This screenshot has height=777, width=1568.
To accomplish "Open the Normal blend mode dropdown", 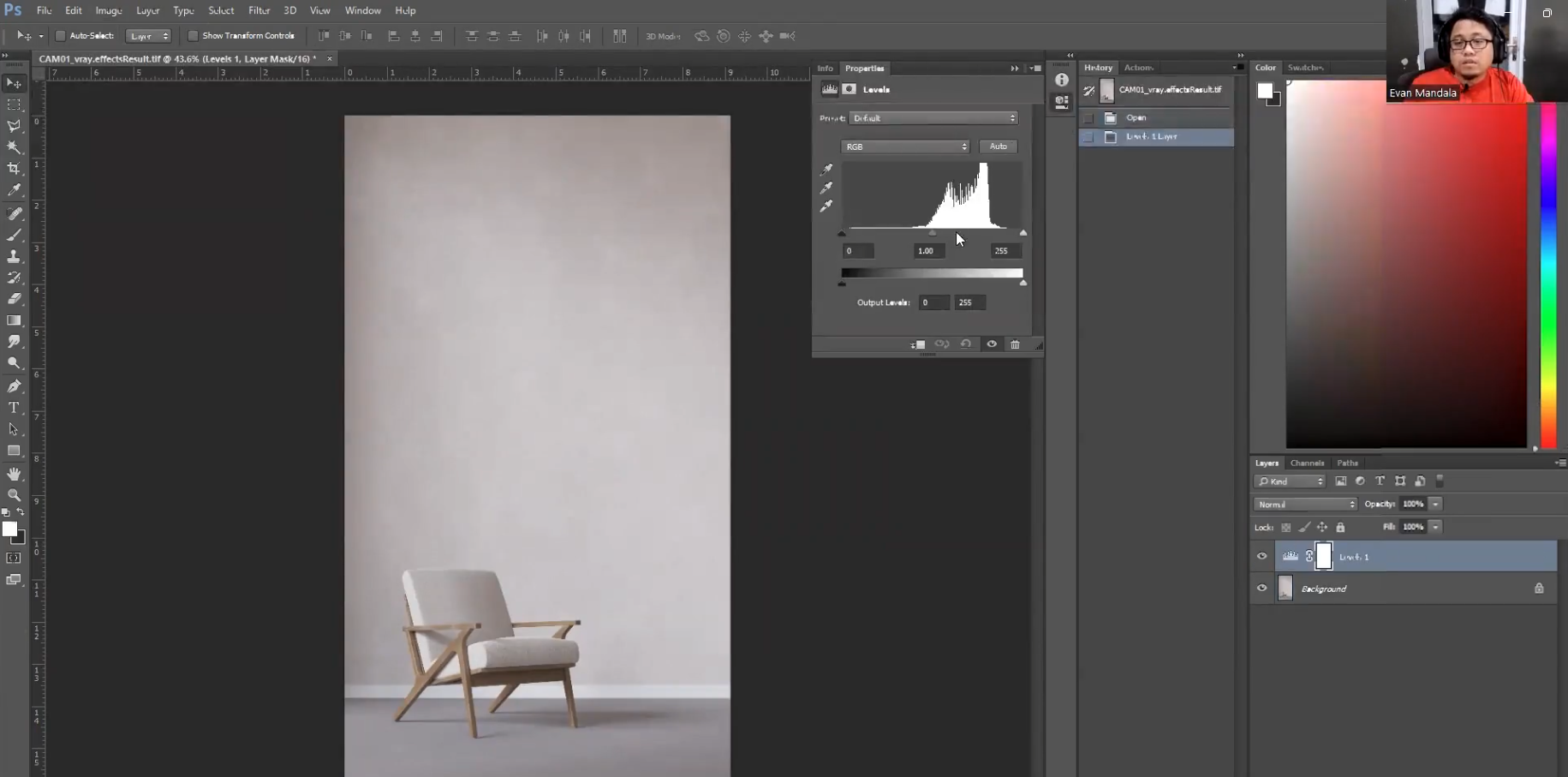I will (x=1305, y=504).
